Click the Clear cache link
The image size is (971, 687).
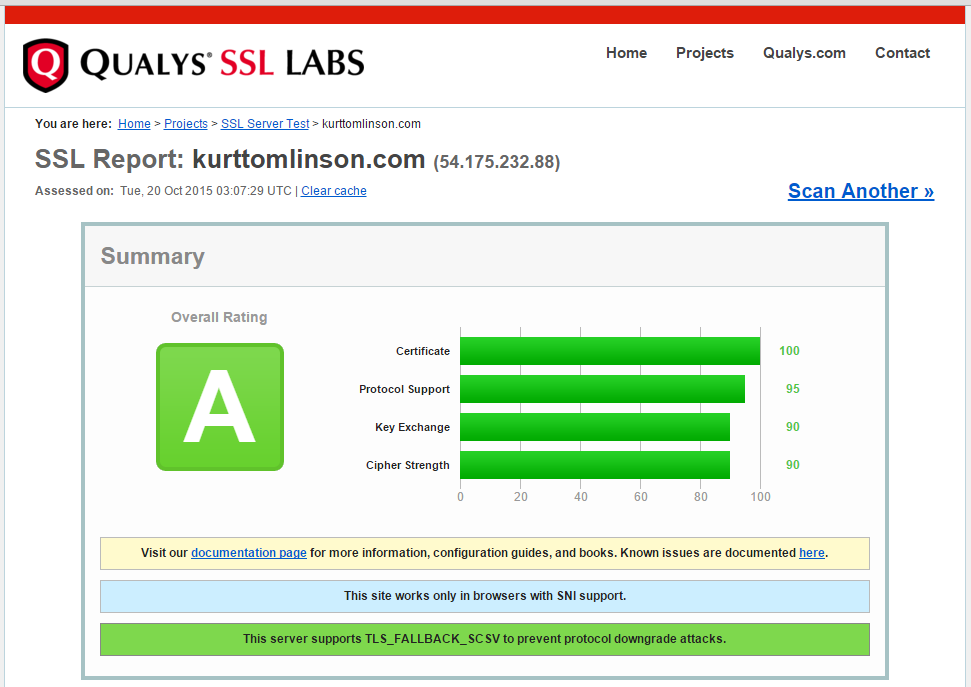[334, 191]
